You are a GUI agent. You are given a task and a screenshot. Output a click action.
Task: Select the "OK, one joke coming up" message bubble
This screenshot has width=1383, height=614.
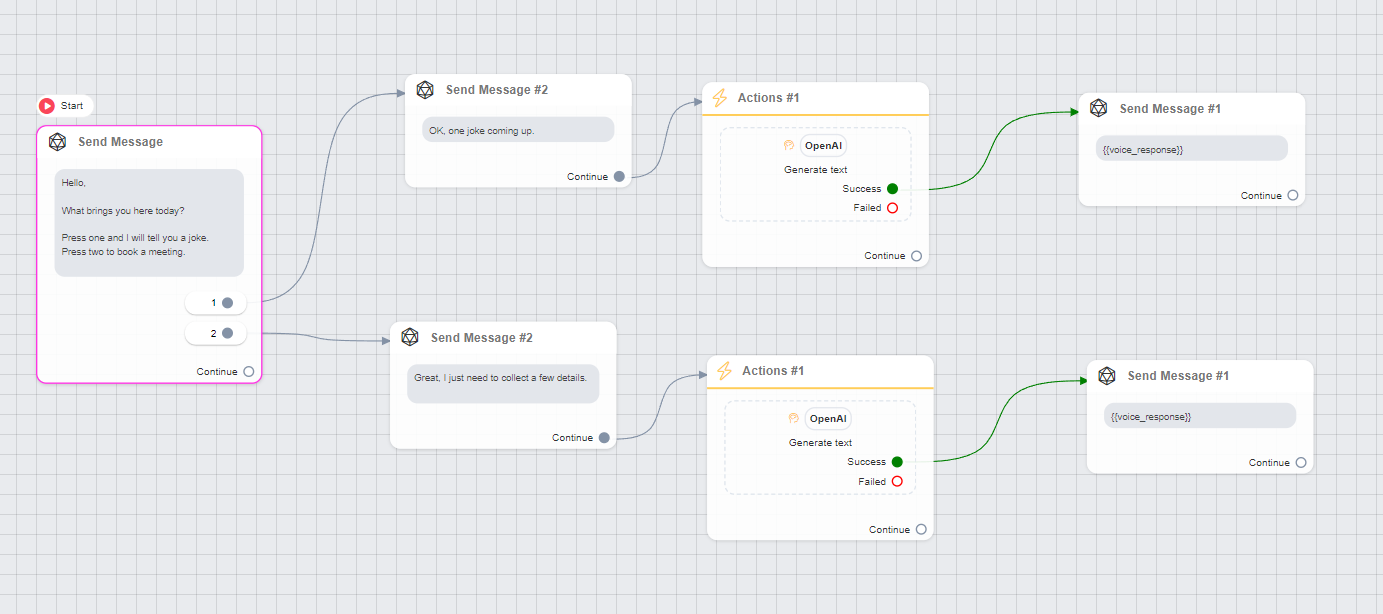click(517, 129)
